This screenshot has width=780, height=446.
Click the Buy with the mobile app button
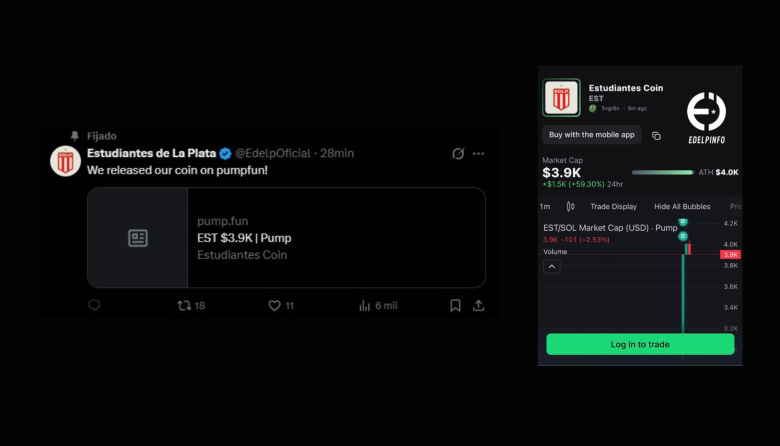591,134
